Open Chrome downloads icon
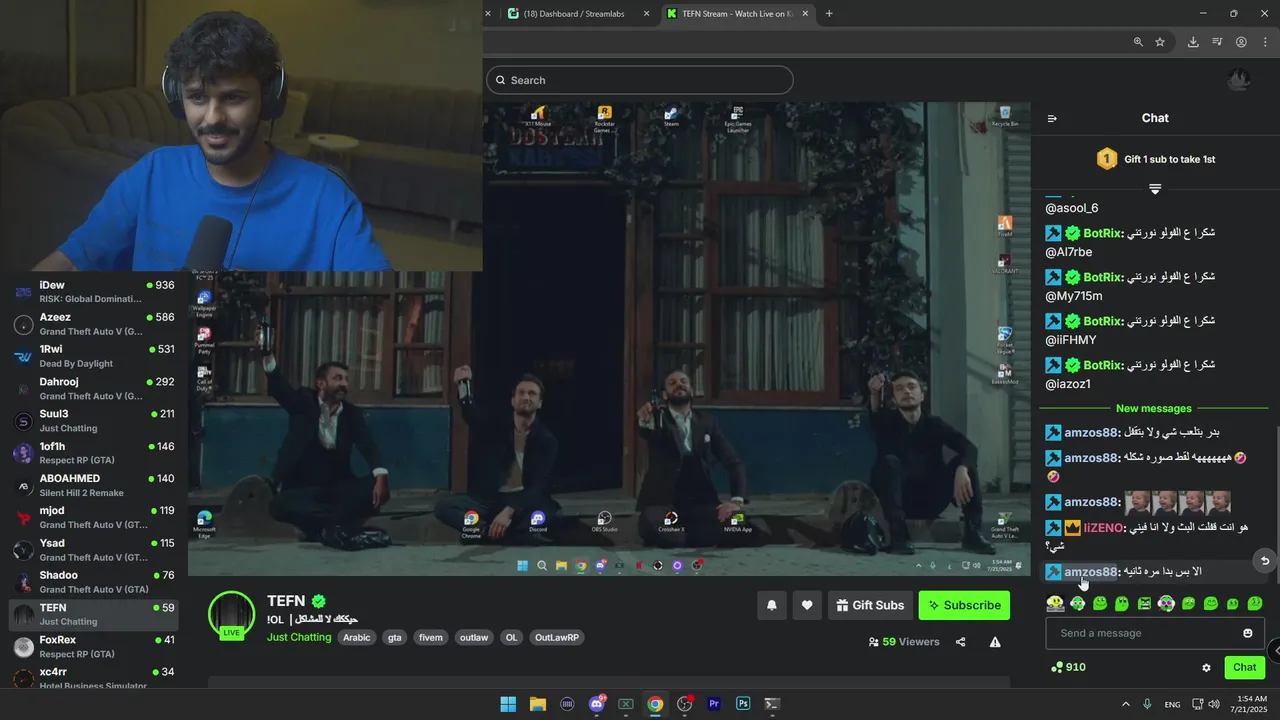This screenshot has width=1280, height=720. coord(1193,42)
